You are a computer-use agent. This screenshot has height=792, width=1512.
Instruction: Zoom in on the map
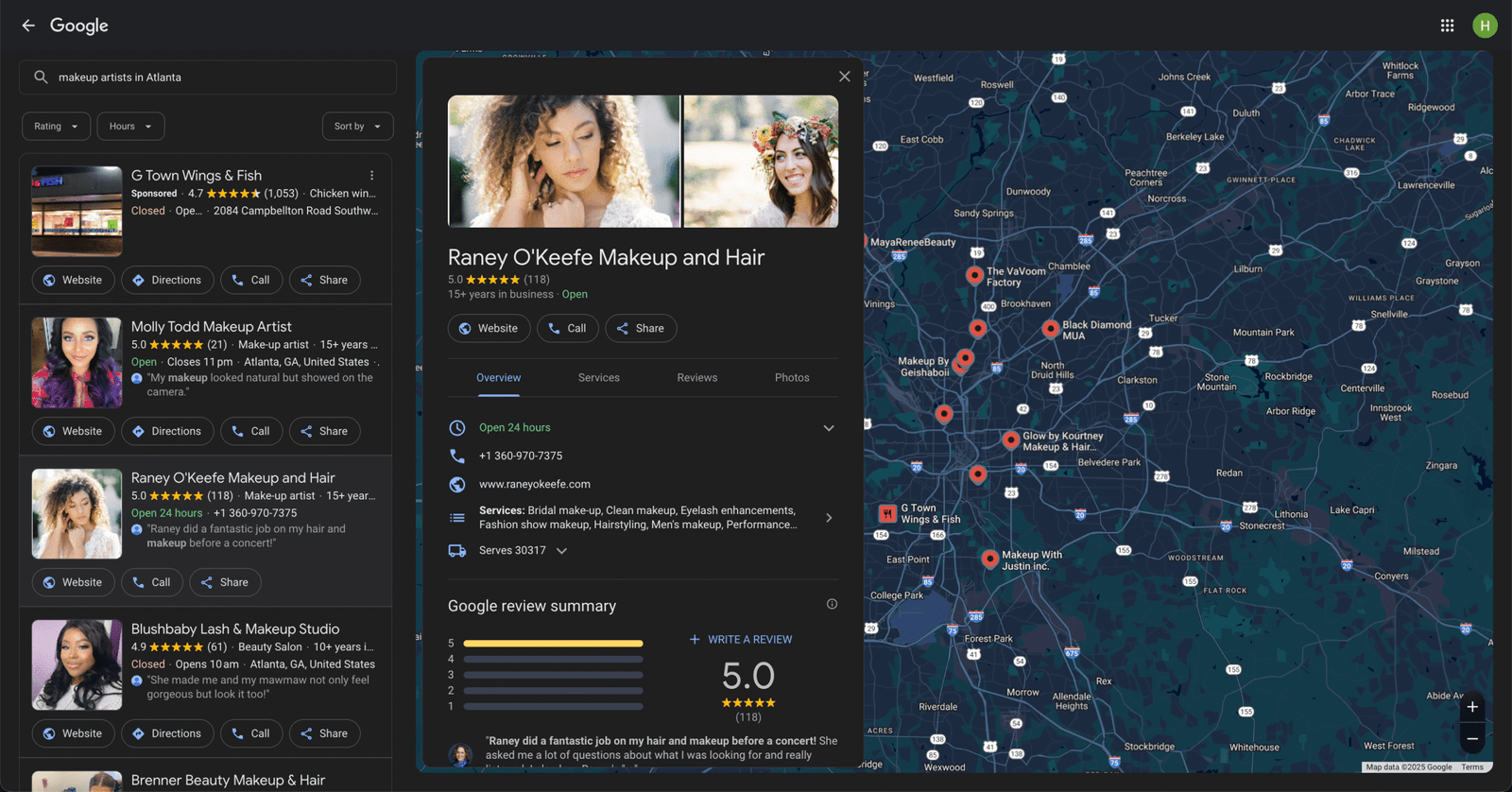[x=1472, y=707]
